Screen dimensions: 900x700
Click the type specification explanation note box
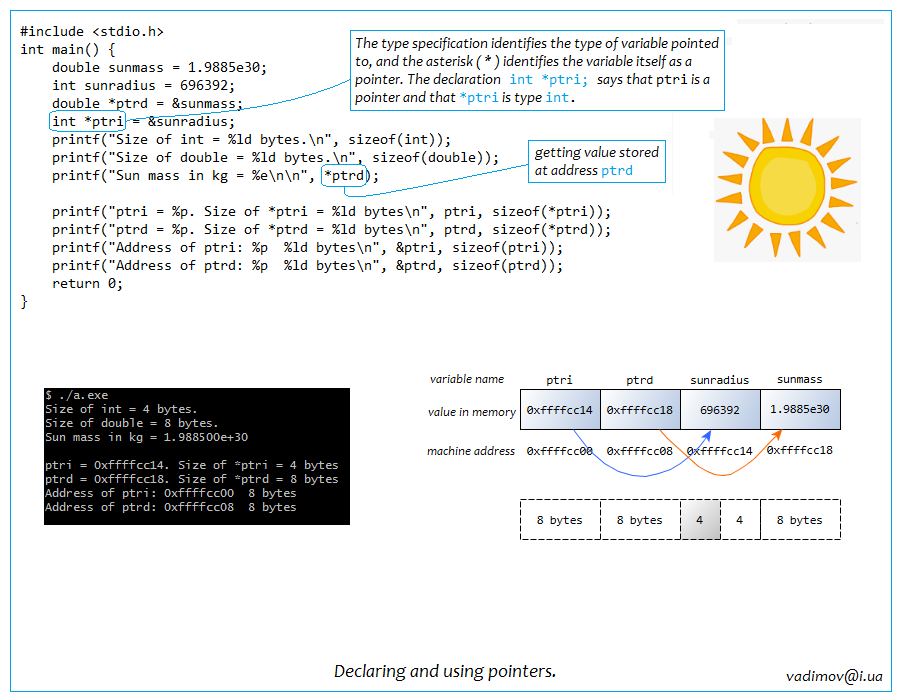coord(537,71)
